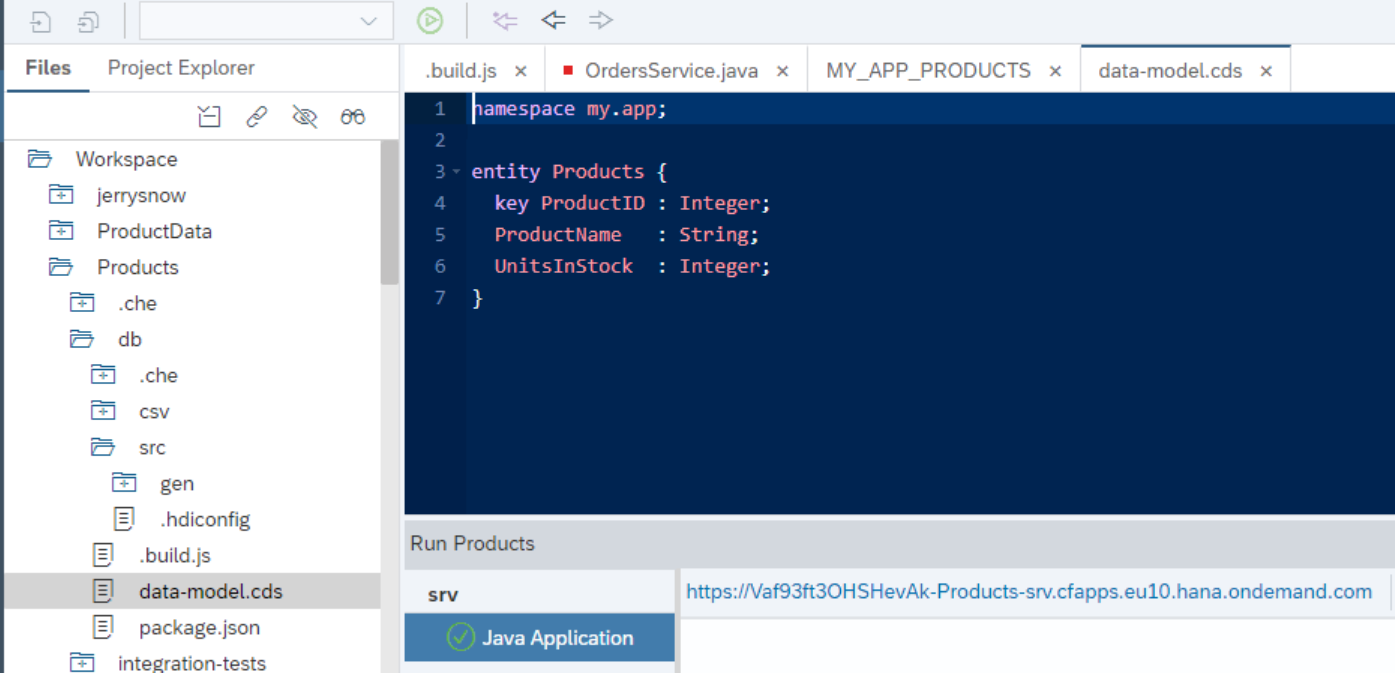Screen dimensions: 1395x673
Task: Switch to the Project Explorer tab
Action: click(x=181, y=68)
